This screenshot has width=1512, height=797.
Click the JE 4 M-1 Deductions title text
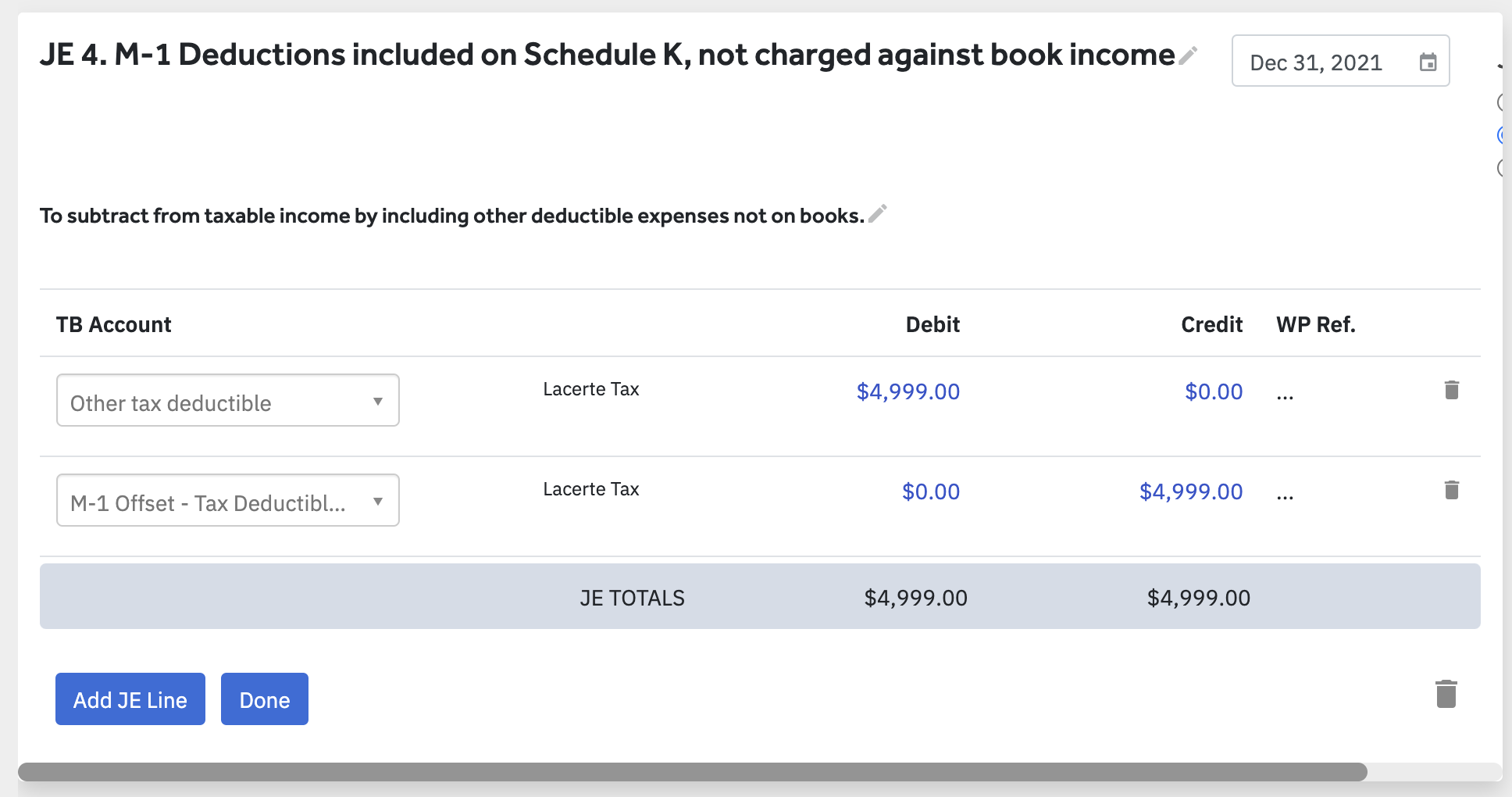click(607, 55)
